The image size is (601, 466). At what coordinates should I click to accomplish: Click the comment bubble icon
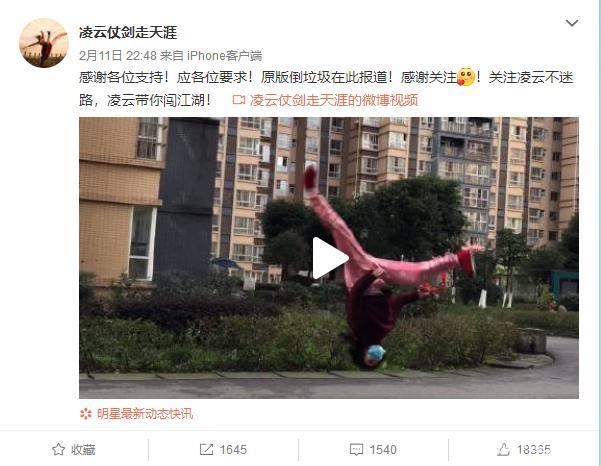click(356, 450)
